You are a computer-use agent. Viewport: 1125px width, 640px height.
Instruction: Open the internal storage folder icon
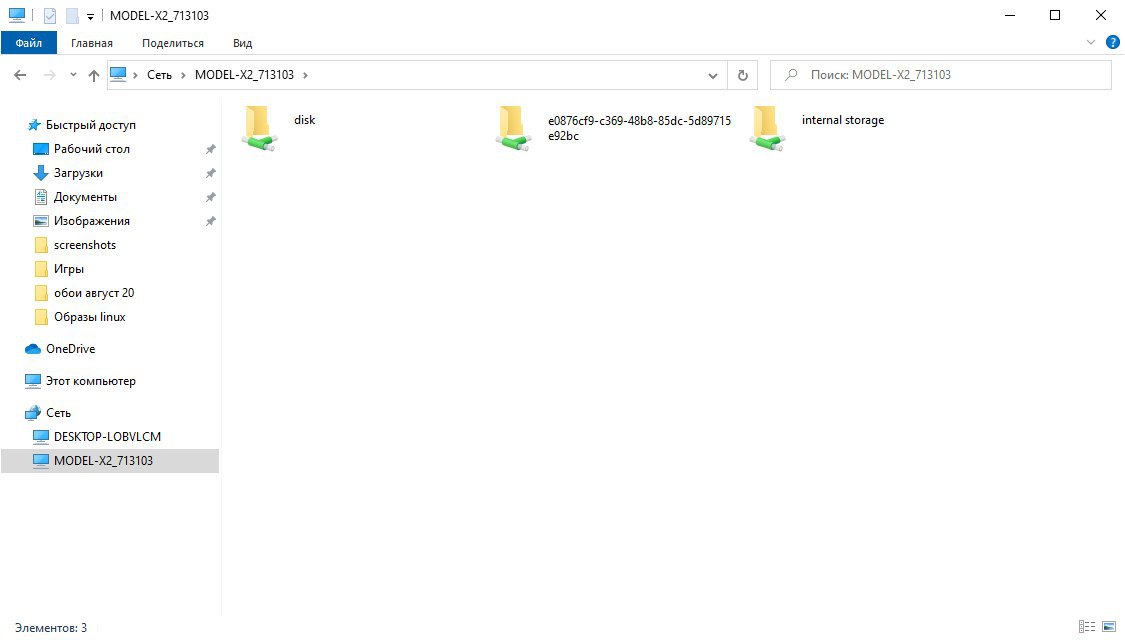(x=767, y=128)
